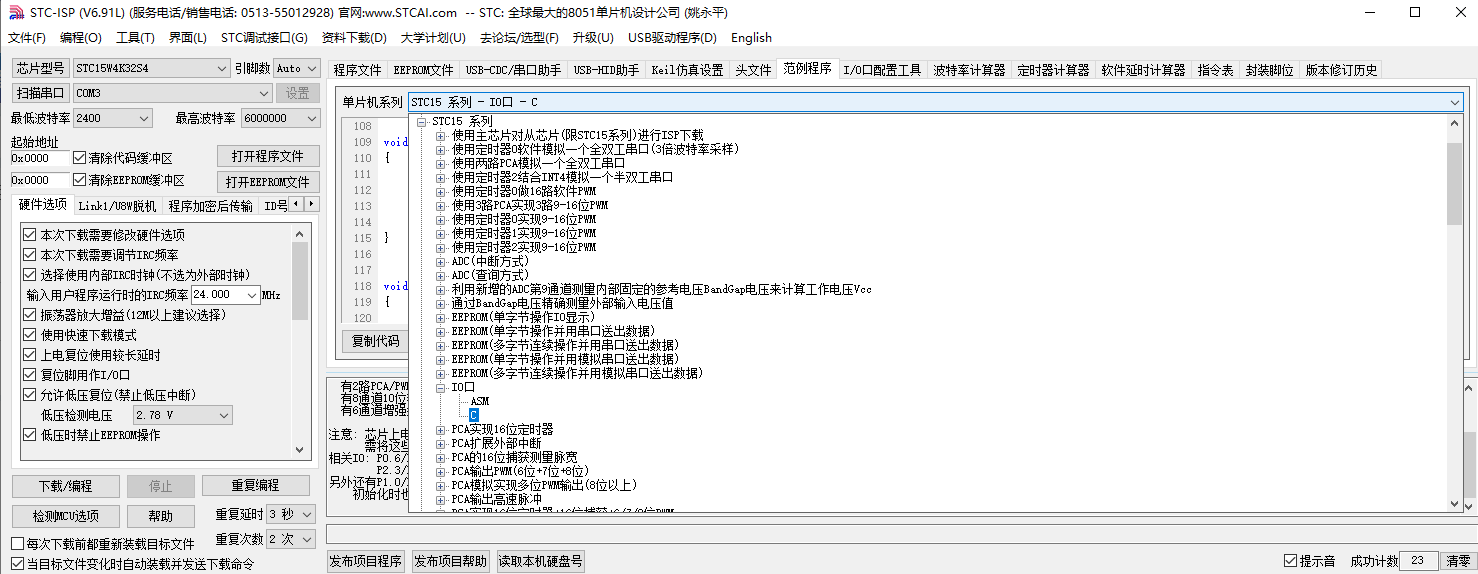Click the 扫描串口 button
The image size is (1478, 574).
[40, 93]
